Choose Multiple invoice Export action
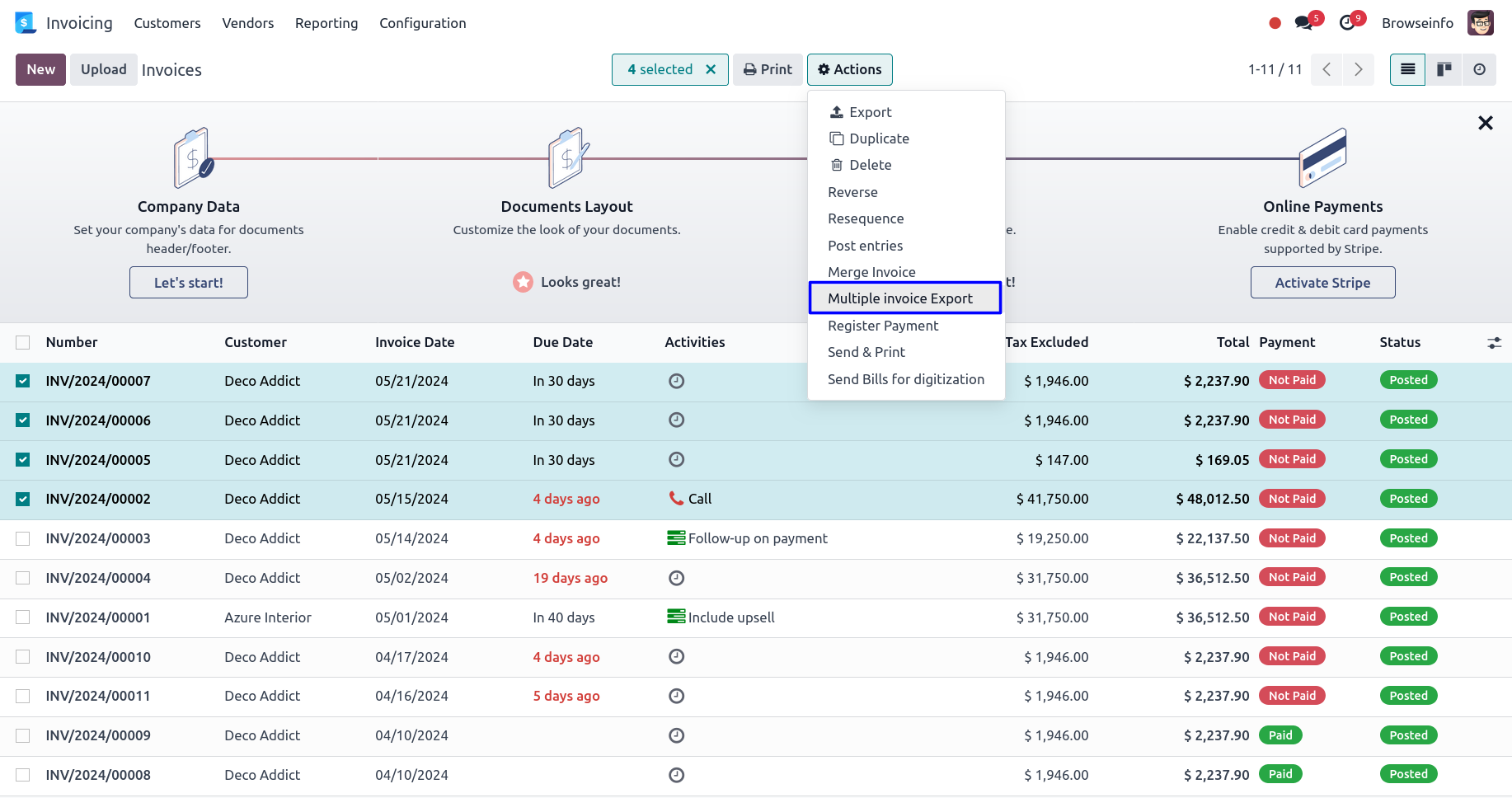Image resolution: width=1512 pixels, height=798 pixels. pos(899,298)
